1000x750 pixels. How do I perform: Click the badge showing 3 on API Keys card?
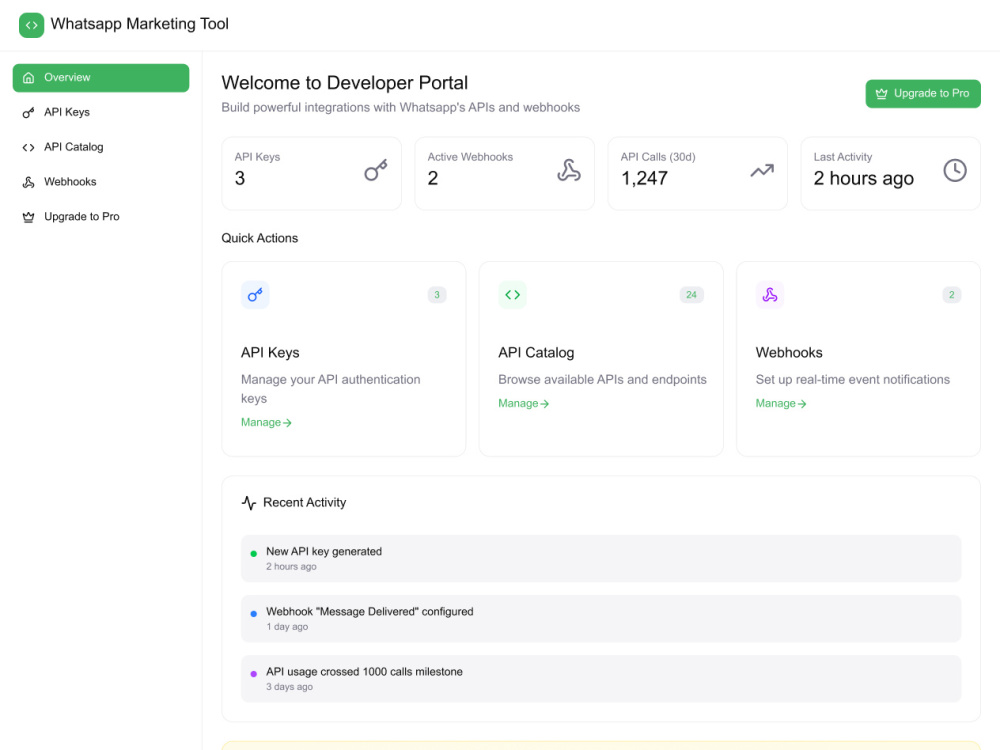pyautogui.click(x=437, y=295)
